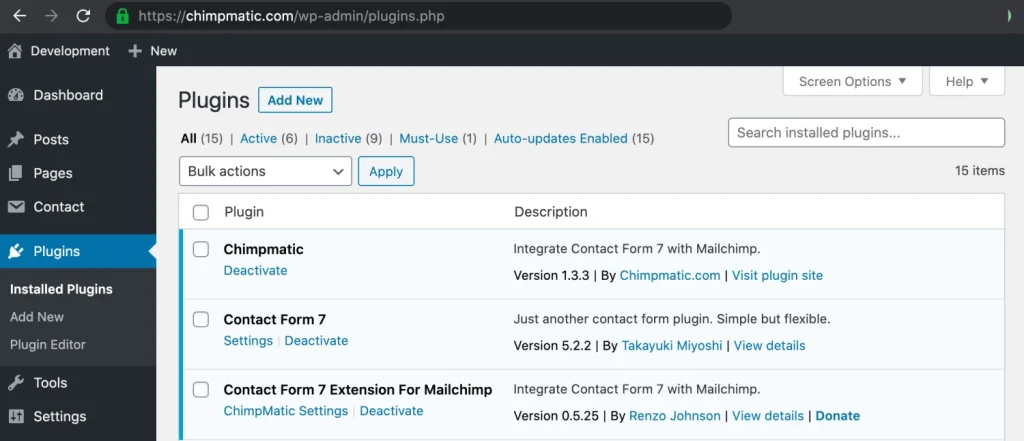Open the Plugin Editor submenu entry
The image size is (1024, 441).
coord(48,344)
